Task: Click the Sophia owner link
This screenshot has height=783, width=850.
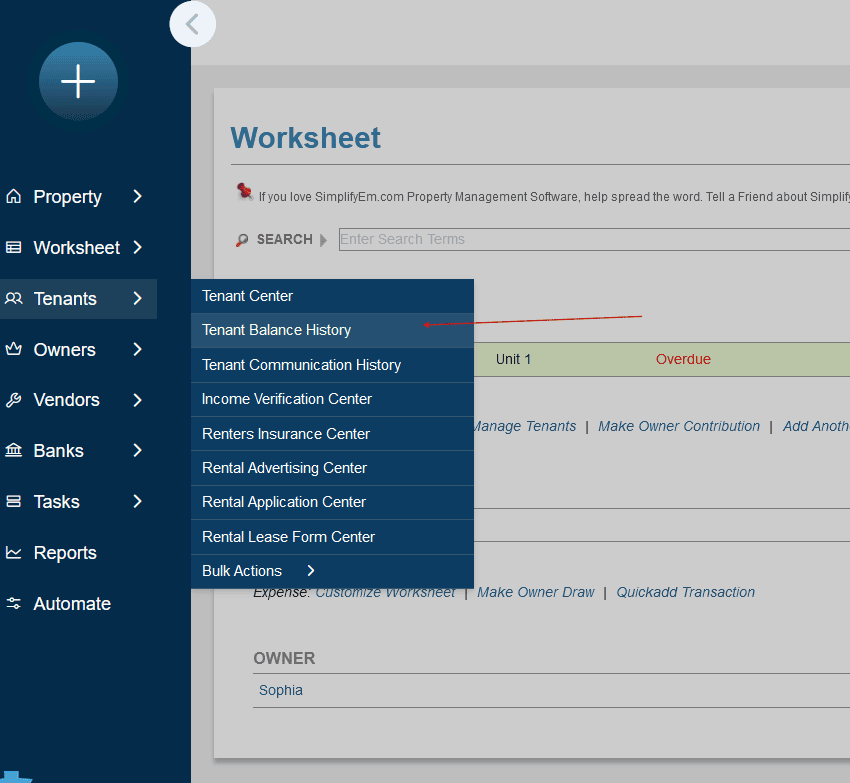Action: pyautogui.click(x=281, y=690)
